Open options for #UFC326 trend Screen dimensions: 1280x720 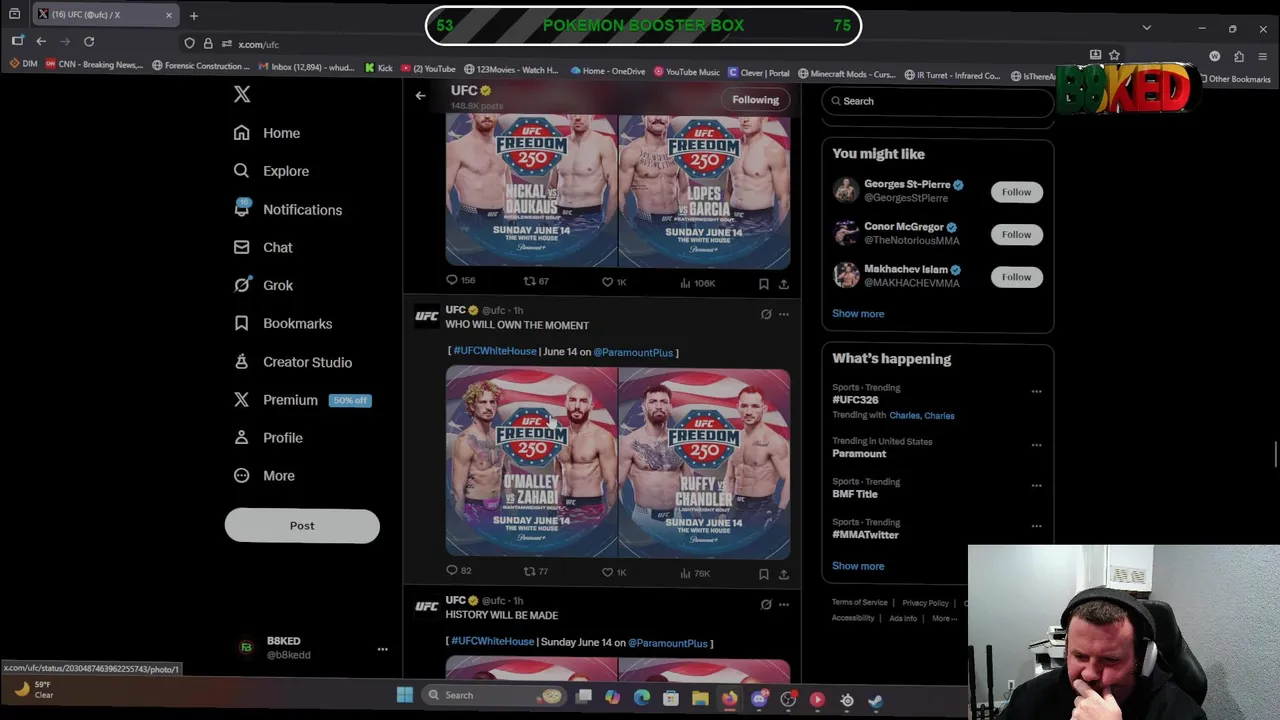(x=1036, y=391)
